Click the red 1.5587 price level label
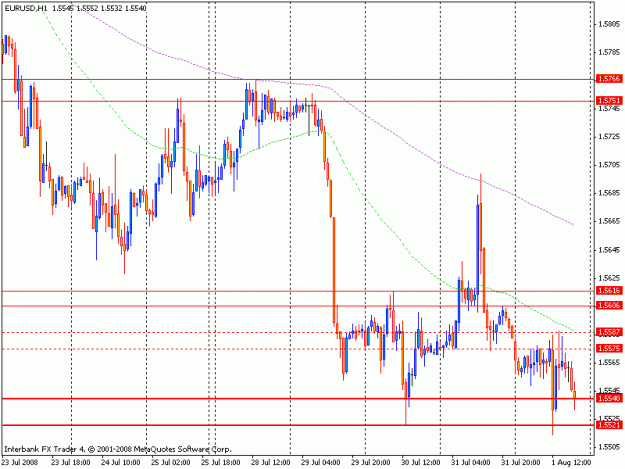The height and width of the screenshot is (469, 625). click(609, 332)
